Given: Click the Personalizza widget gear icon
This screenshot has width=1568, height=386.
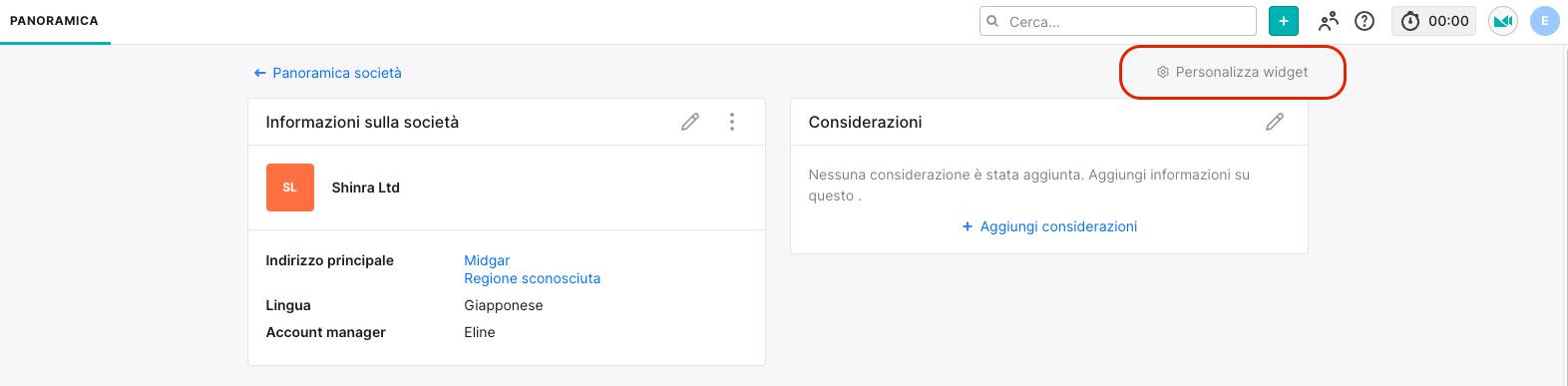Looking at the screenshot, I should point(1163,72).
